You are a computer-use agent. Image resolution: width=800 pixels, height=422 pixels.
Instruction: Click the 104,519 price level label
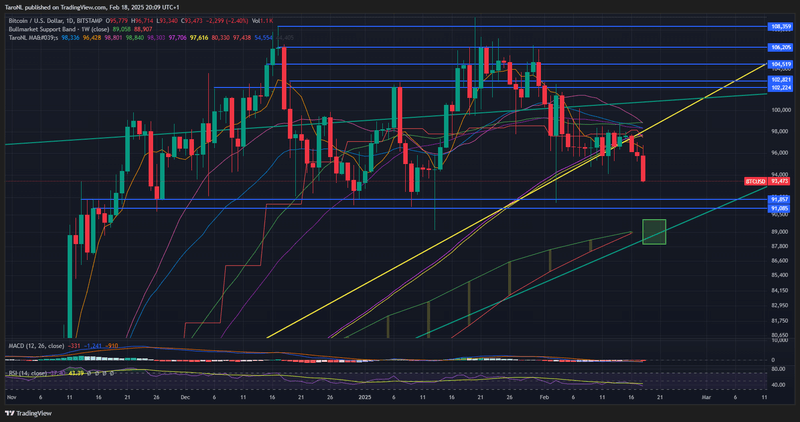[781, 64]
